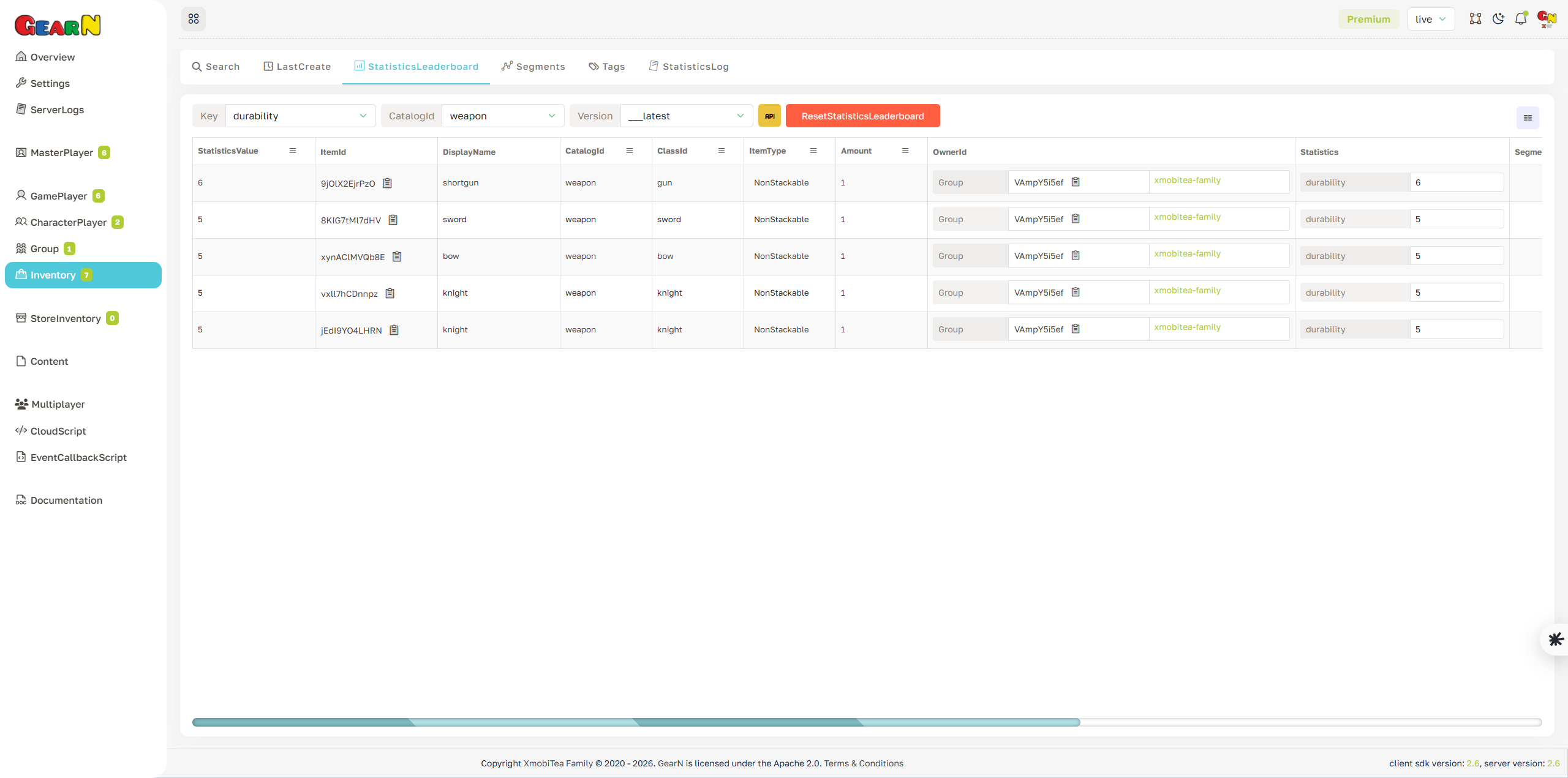Open the filter on CatalogId column
This screenshot has height=778, width=1568.
[630, 151]
